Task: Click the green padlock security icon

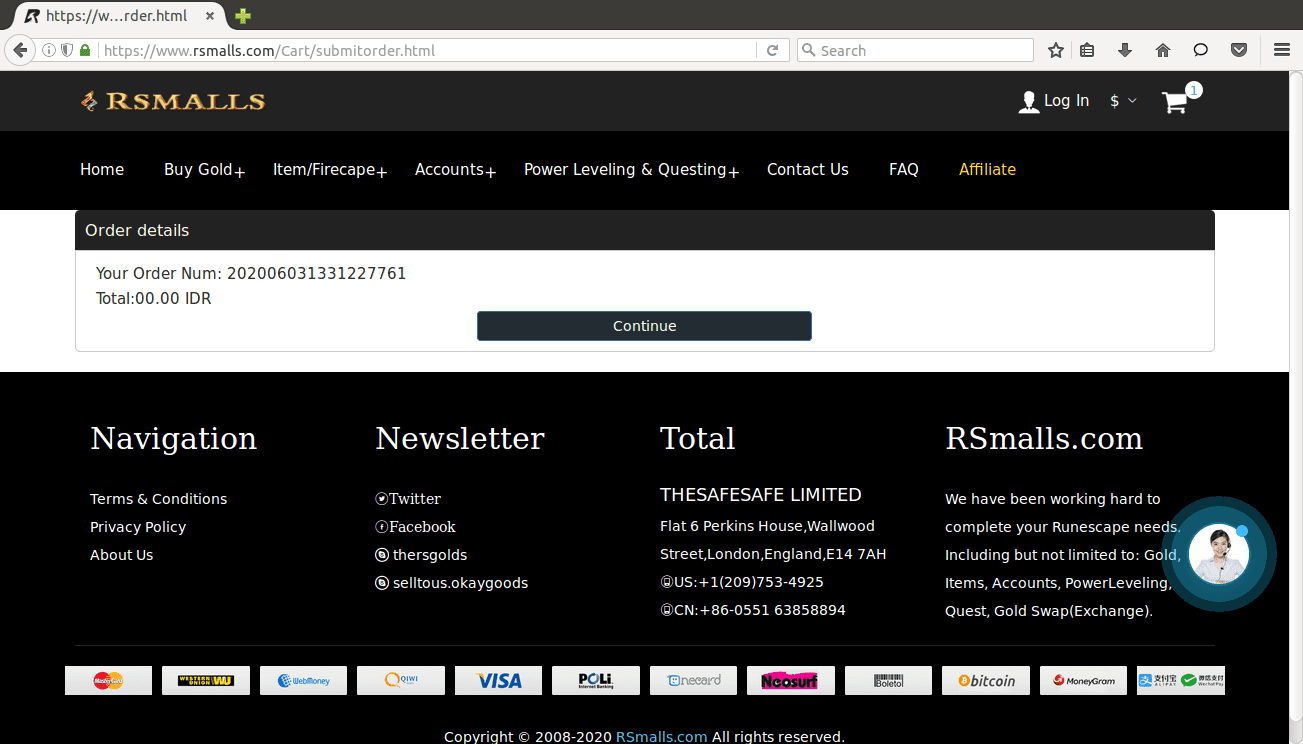Action: pyautogui.click(x=85, y=50)
